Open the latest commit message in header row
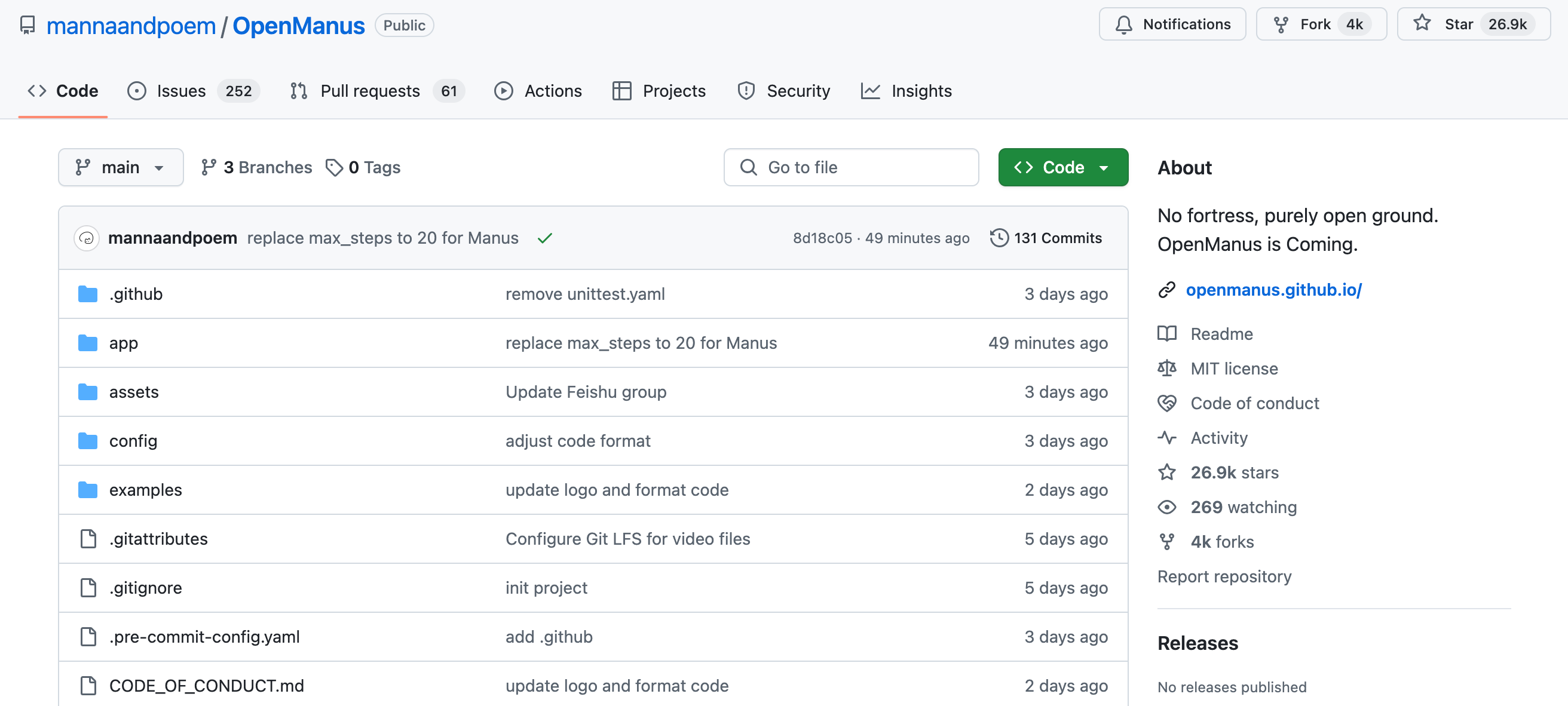The image size is (1568, 706). pos(382,238)
